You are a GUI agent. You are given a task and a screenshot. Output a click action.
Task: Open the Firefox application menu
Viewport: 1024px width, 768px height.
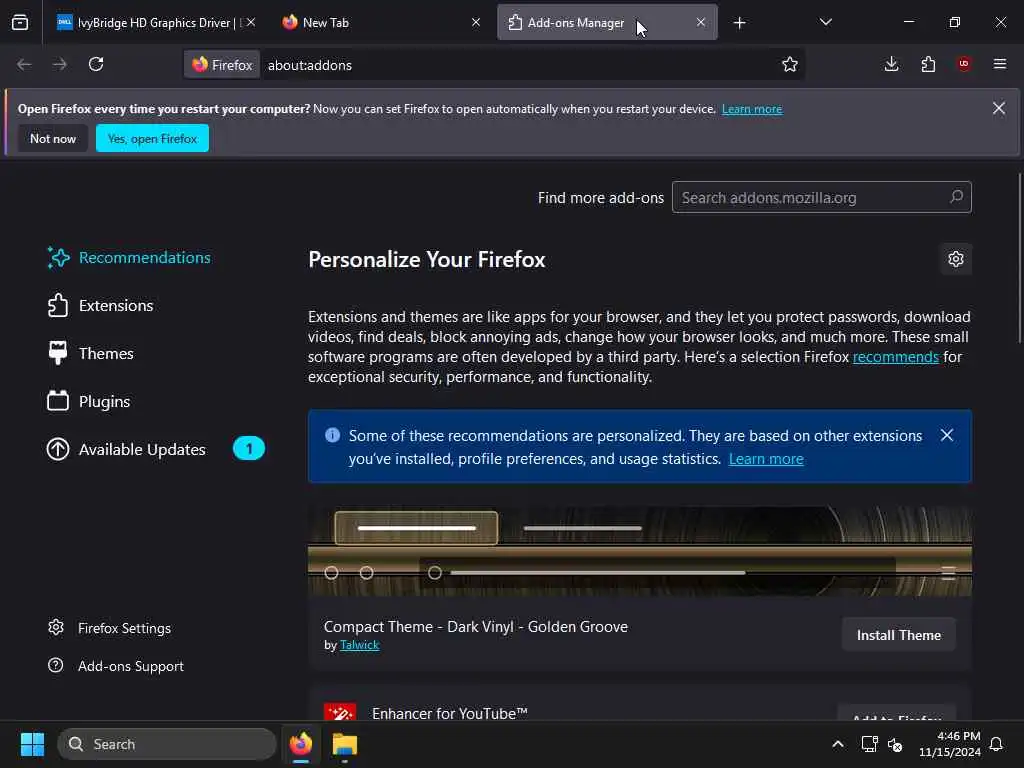point(1000,64)
